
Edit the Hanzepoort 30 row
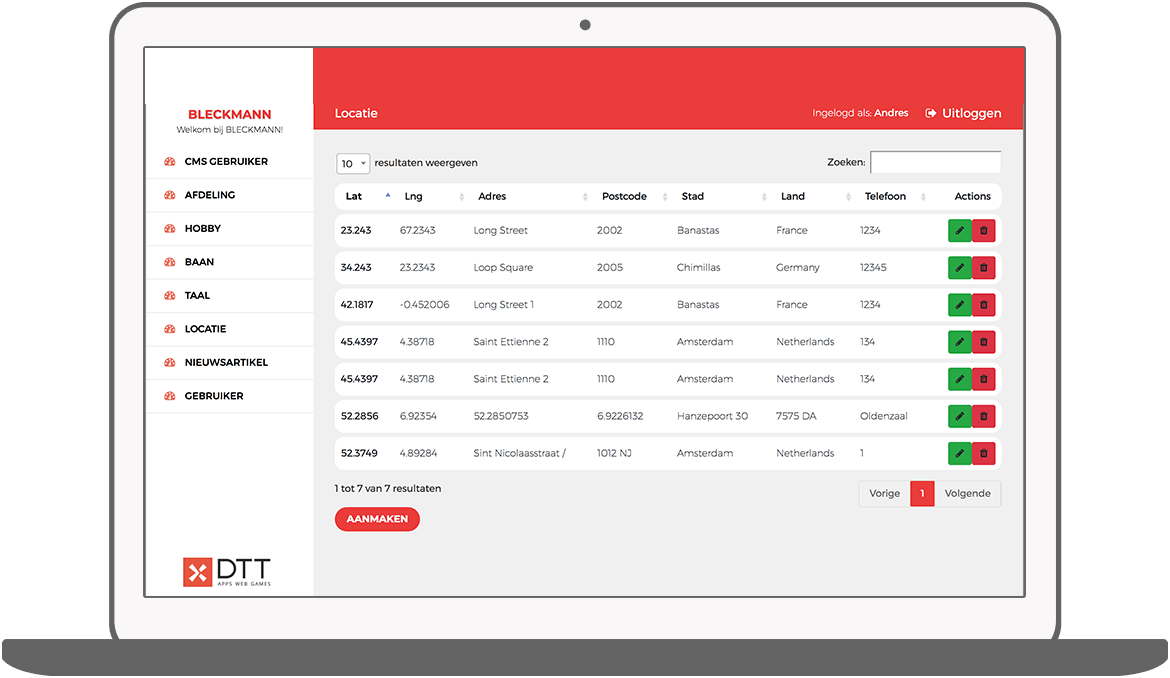point(960,416)
